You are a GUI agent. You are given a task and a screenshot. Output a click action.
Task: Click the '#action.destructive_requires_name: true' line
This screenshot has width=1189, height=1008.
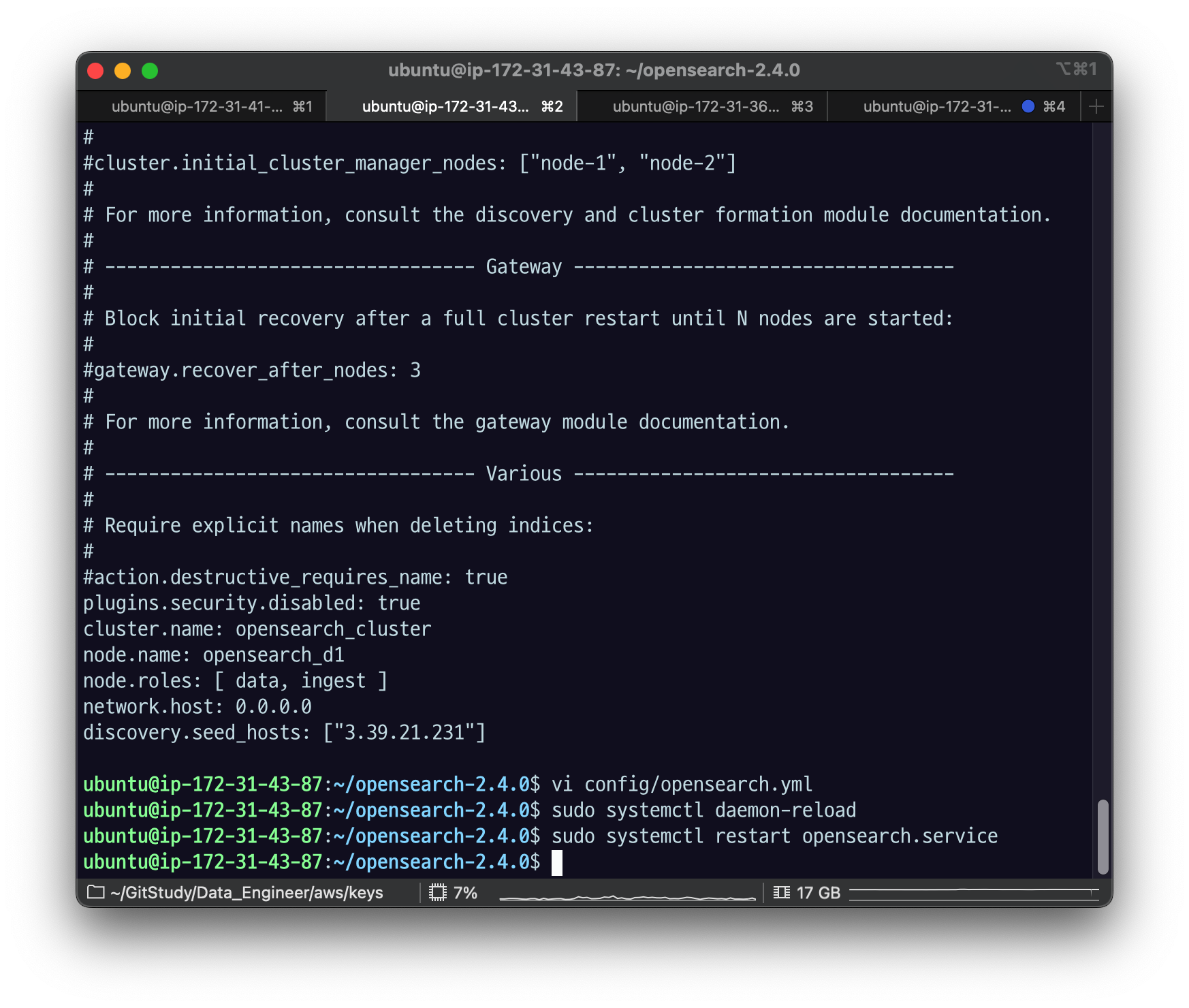(x=295, y=577)
